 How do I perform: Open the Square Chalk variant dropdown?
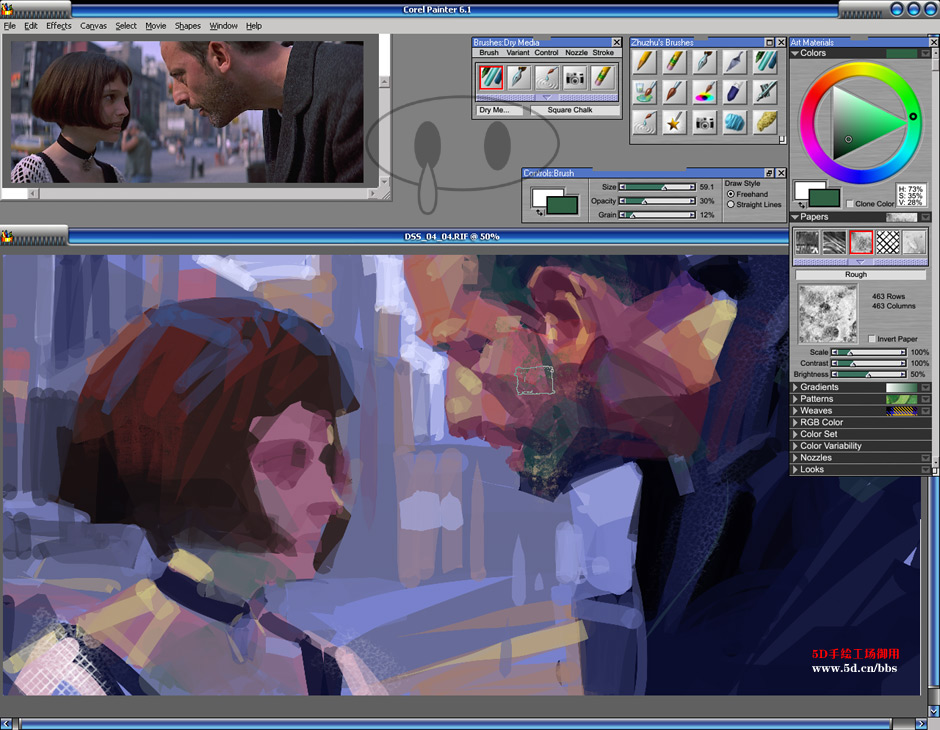coord(574,110)
